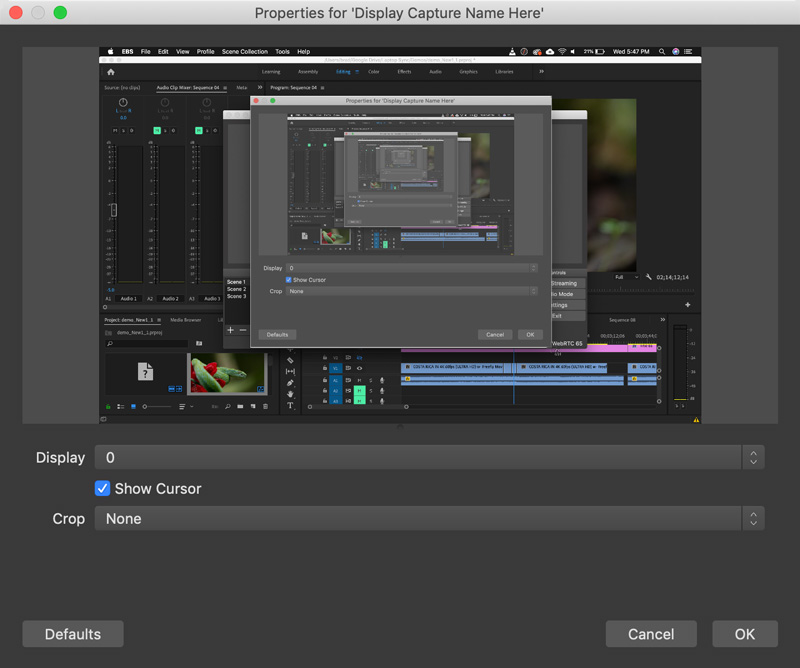This screenshot has width=800, height=668.
Task: Select the Razor tool in Premiere's toolbar
Action: pos(290,360)
